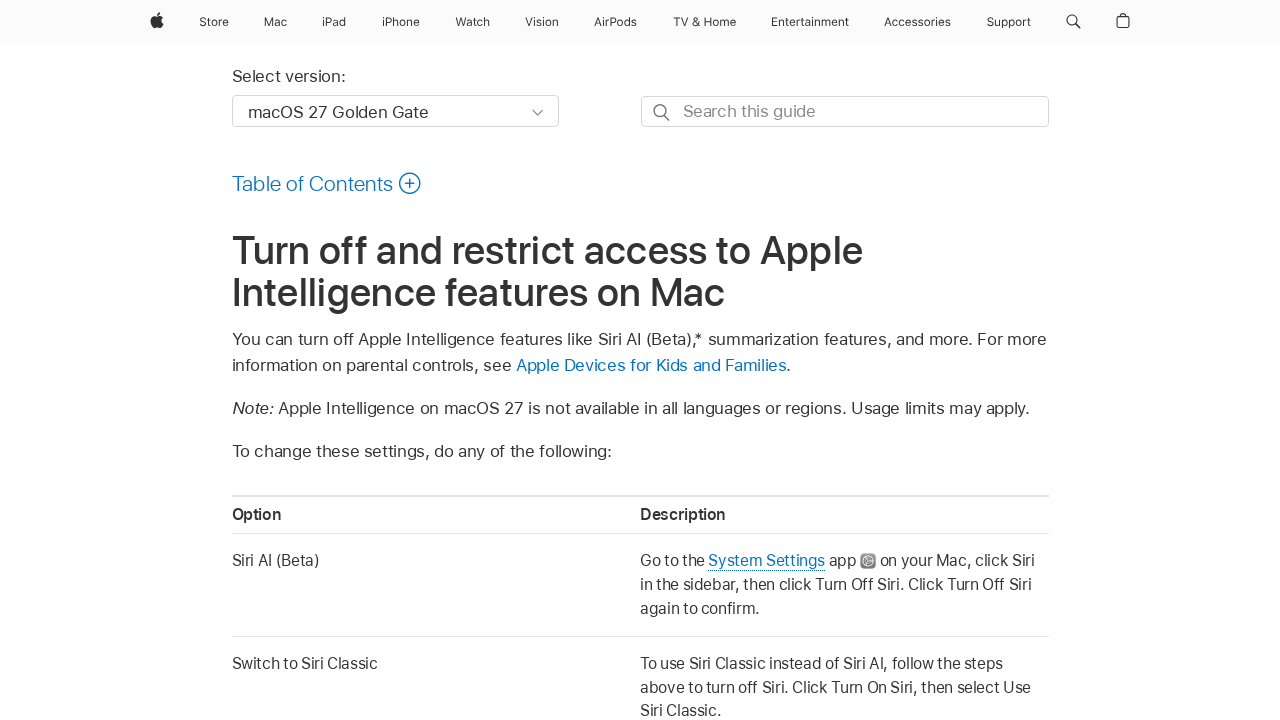This screenshot has height=720, width=1280.
Task: Click the Note about macOS 27 availability
Action: 631,408
